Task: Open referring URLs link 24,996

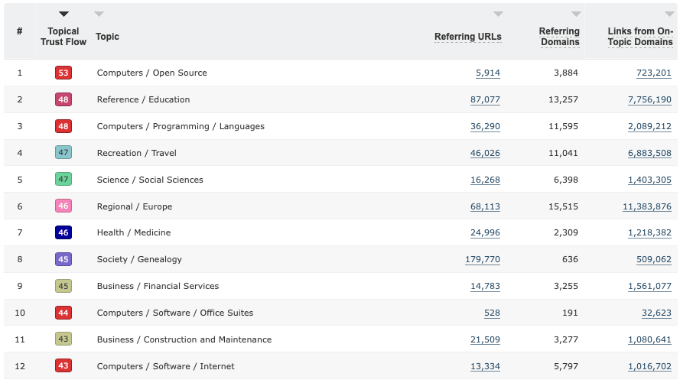Action: click(x=485, y=233)
